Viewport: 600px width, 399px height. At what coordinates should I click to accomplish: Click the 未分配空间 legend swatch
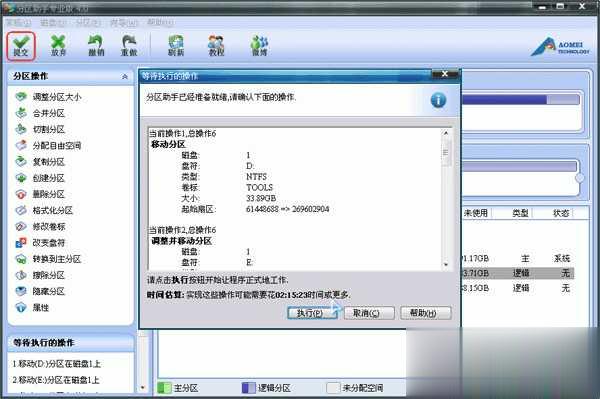(x=333, y=388)
